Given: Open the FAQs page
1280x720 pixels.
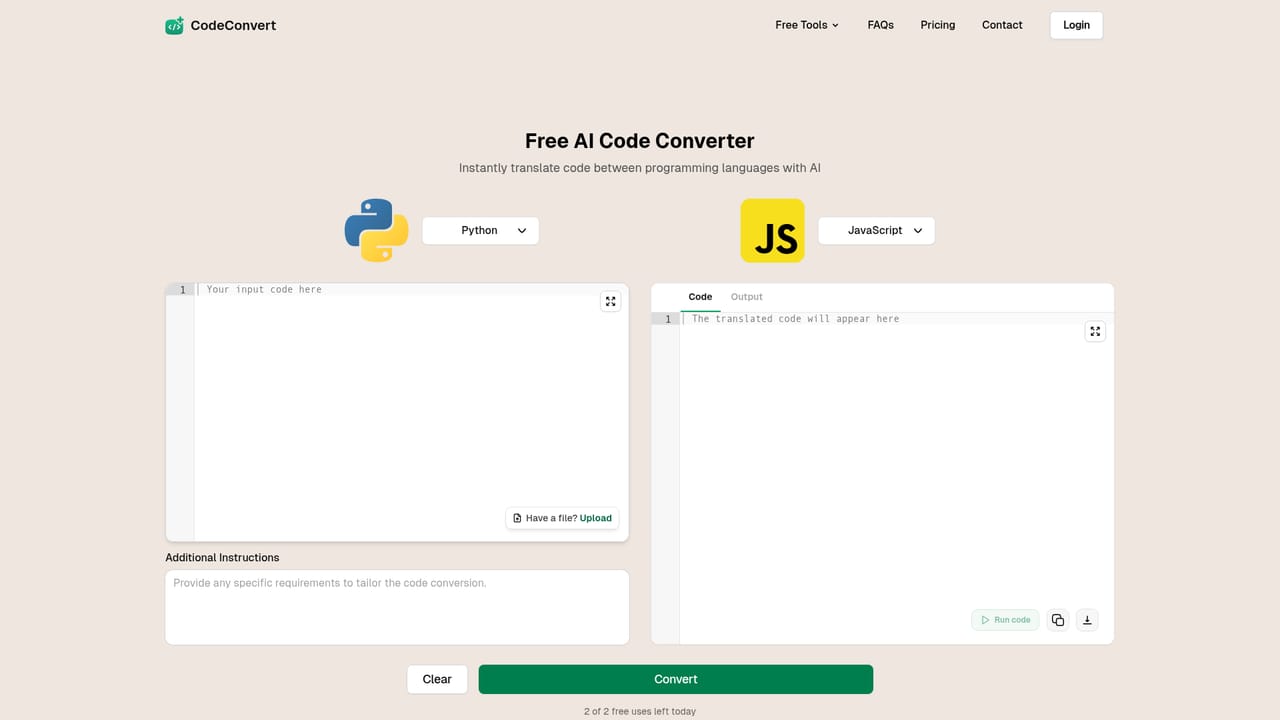Looking at the screenshot, I should [x=881, y=25].
